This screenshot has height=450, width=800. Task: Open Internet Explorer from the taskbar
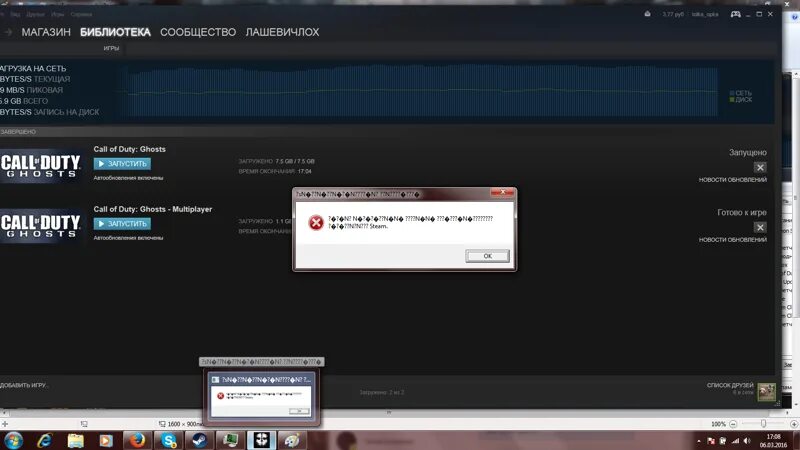(x=44, y=440)
